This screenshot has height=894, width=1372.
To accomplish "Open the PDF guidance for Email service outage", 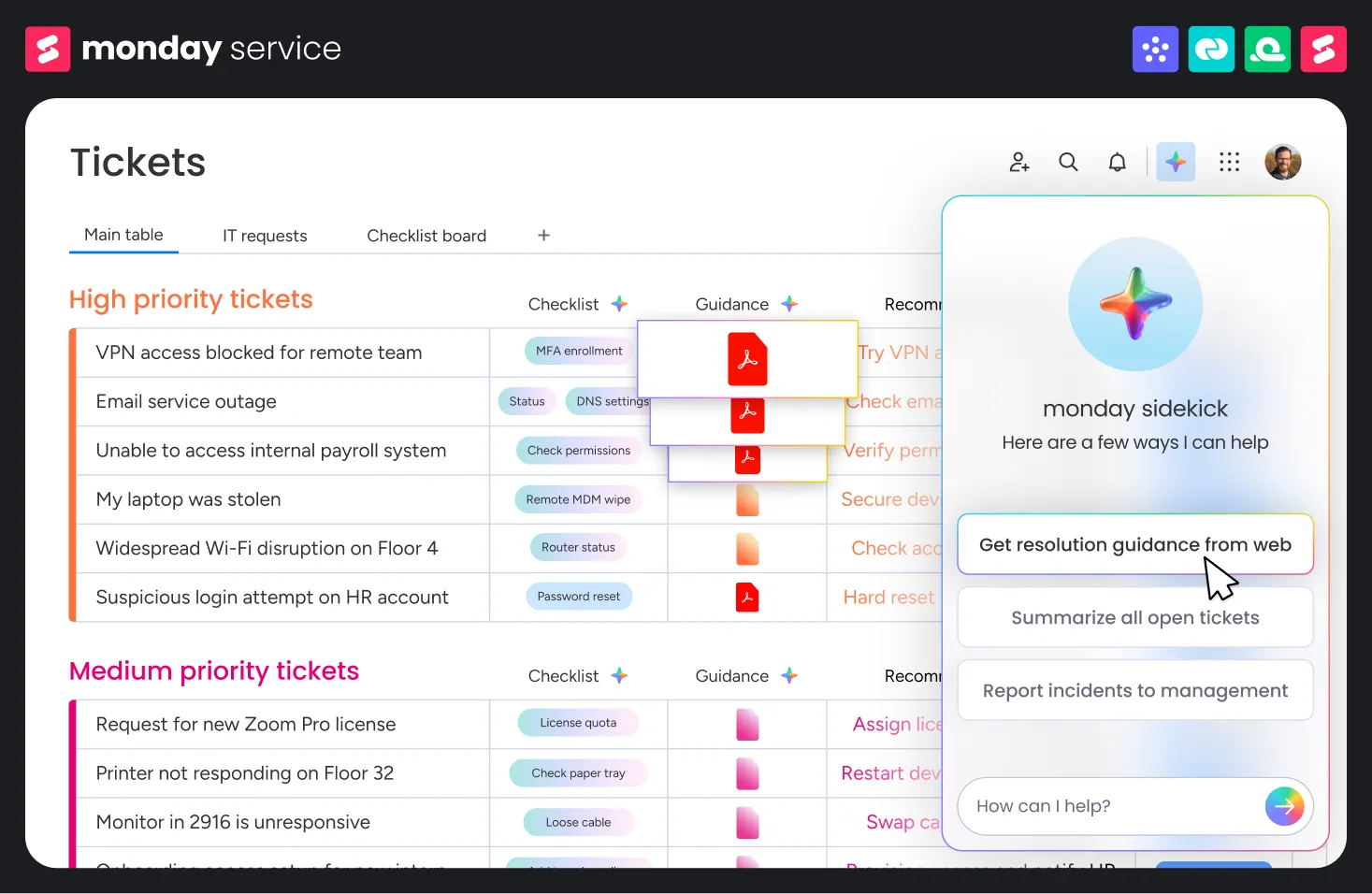I will click(x=747, y=415).
